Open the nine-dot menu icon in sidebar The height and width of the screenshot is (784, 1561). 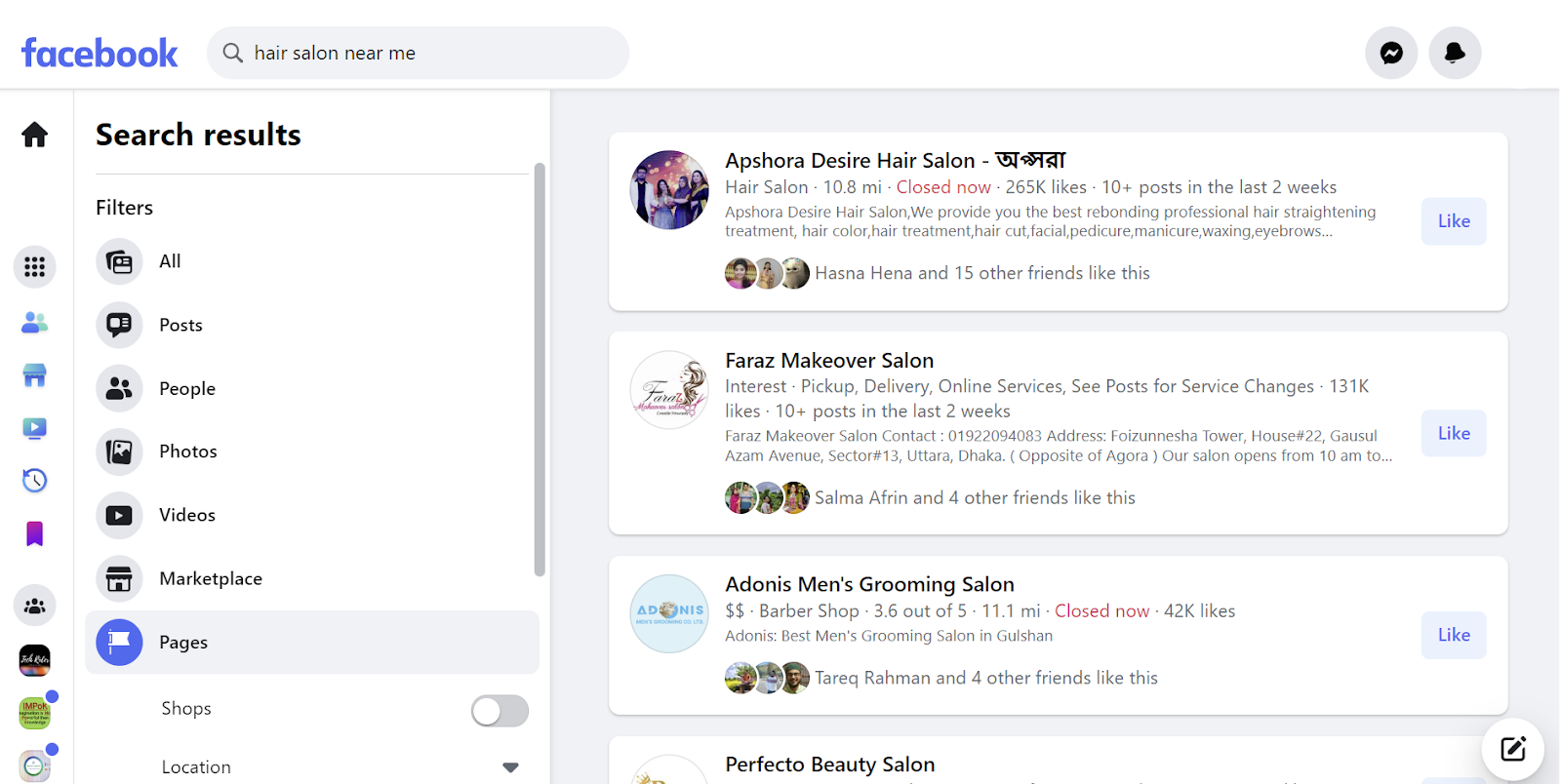coord(35,267)
